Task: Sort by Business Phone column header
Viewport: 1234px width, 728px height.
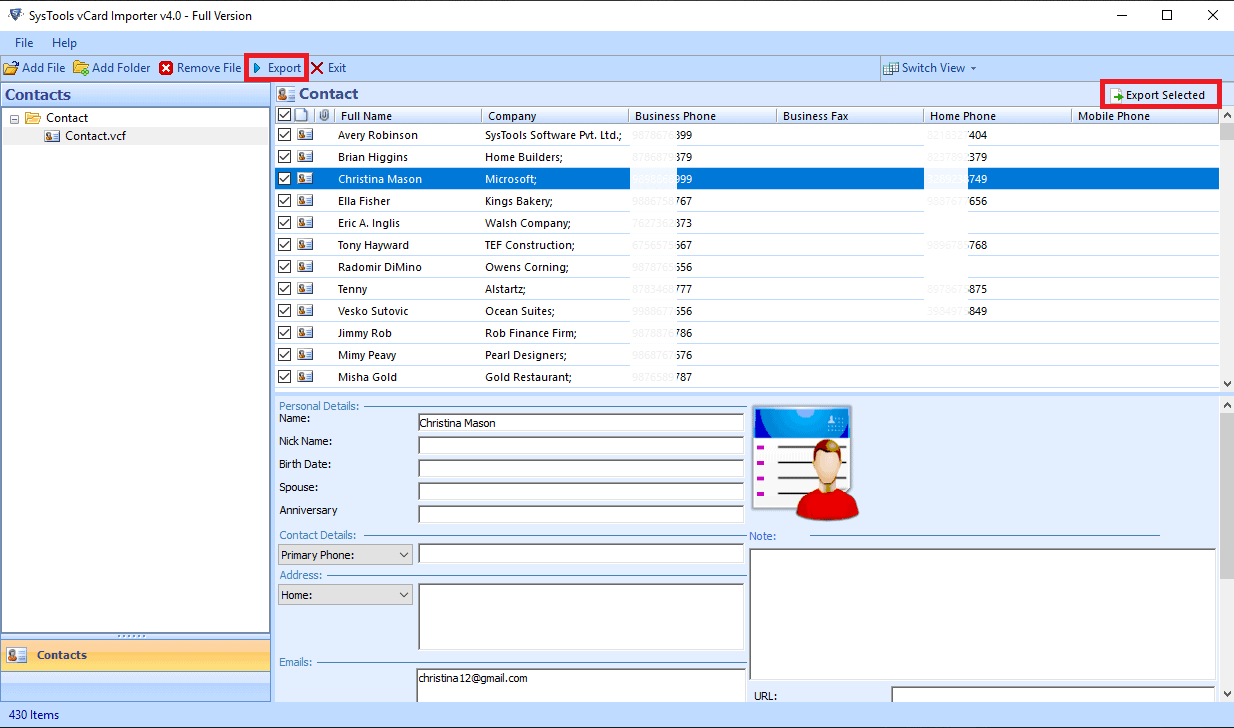Action: coord(702,116)
